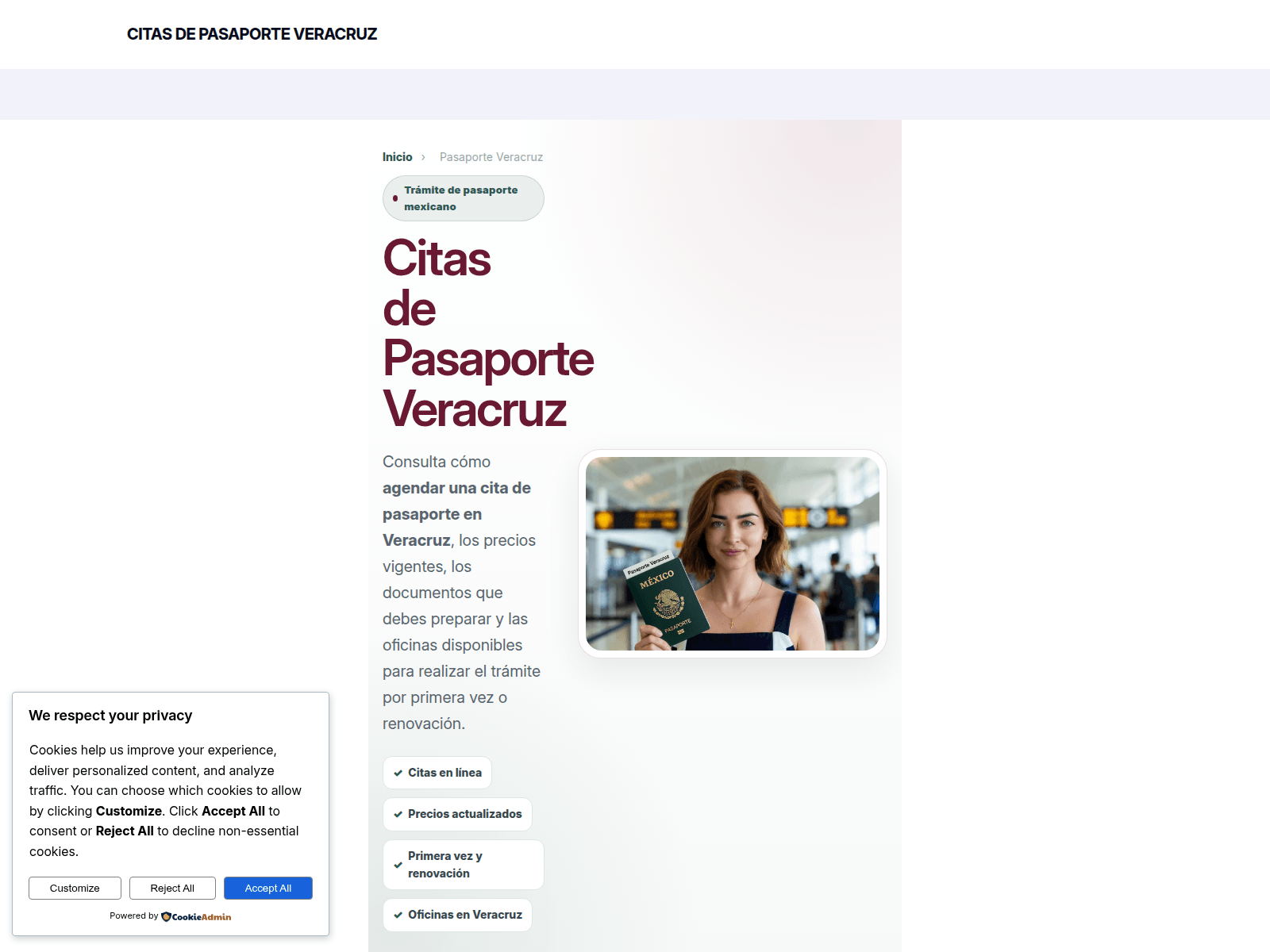Click checkmark icon beside Oficinas en Veracruz
The width and height of the screenshot is (1270, 952).
[398, 915]
